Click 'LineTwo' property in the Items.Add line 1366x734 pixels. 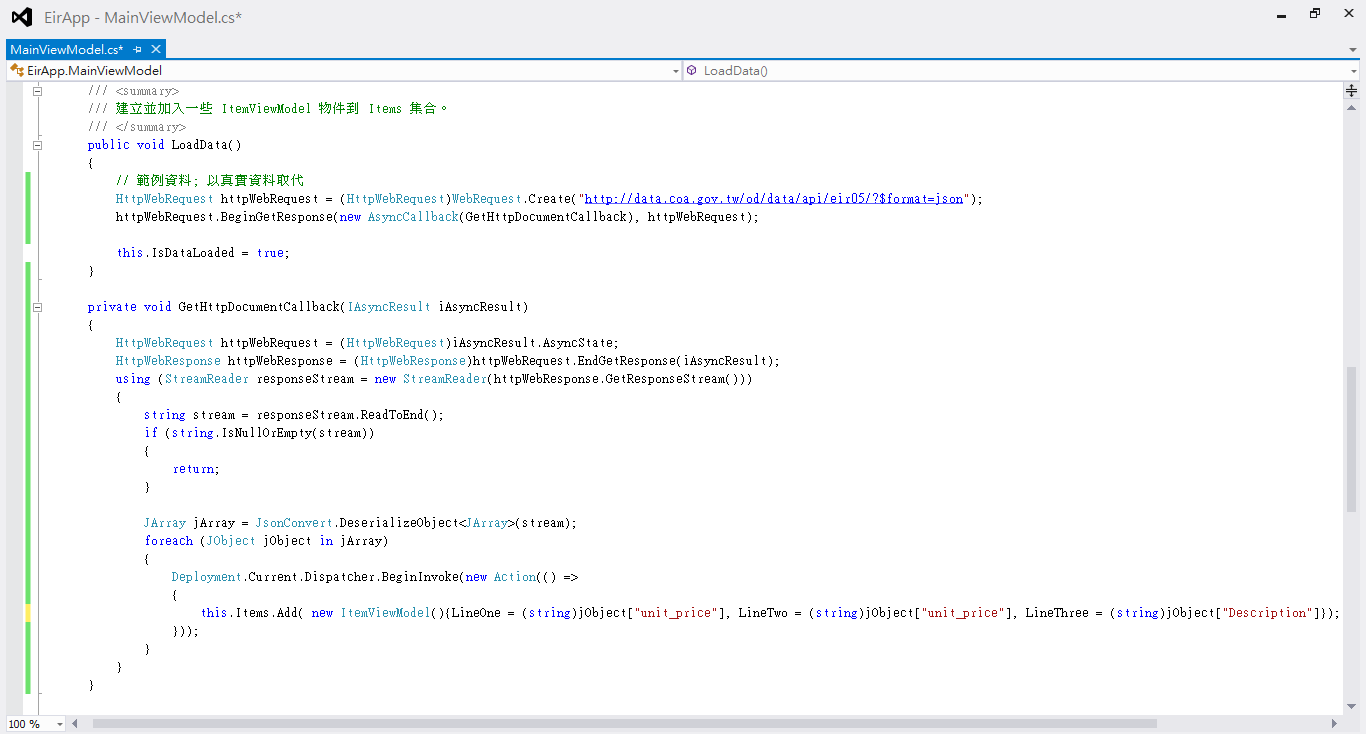coord(763,613)
